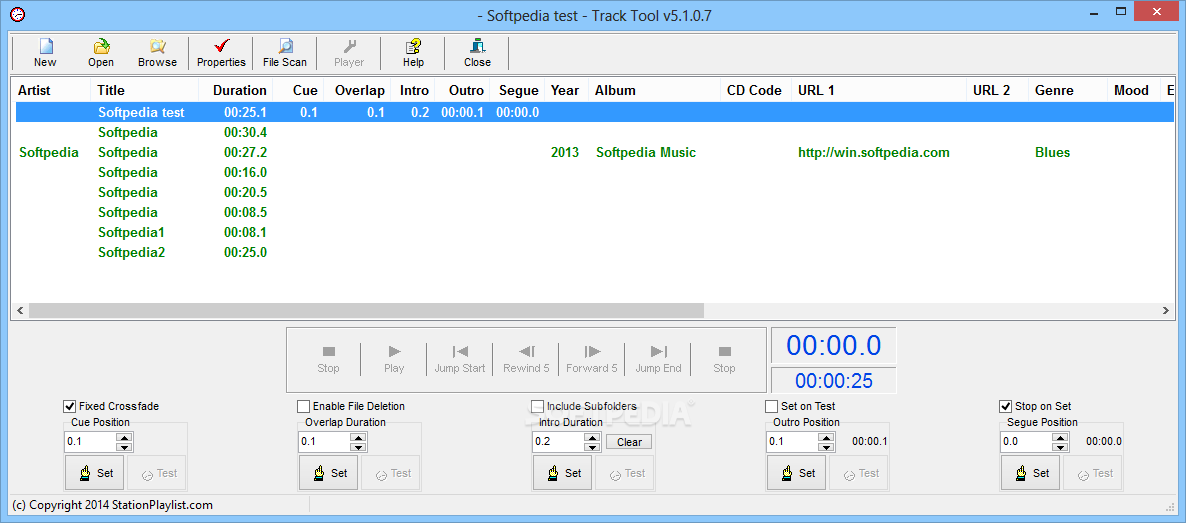The image size is (1186, 523).
Task: Click the Jump End button
Action: pos(658,360)
